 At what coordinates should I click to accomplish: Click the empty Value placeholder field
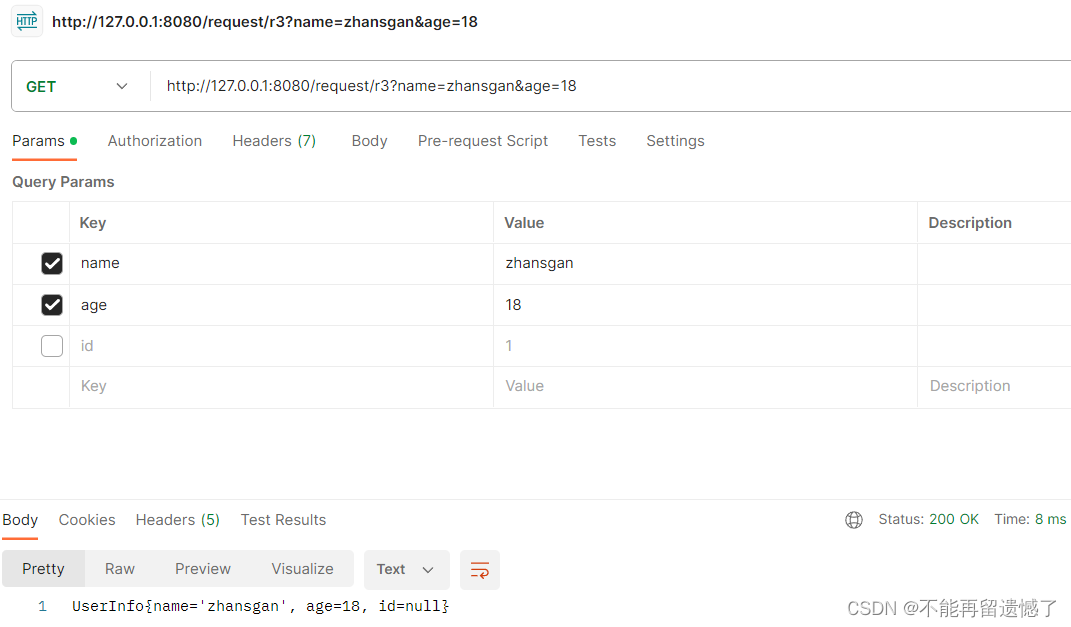coord(705,387)
